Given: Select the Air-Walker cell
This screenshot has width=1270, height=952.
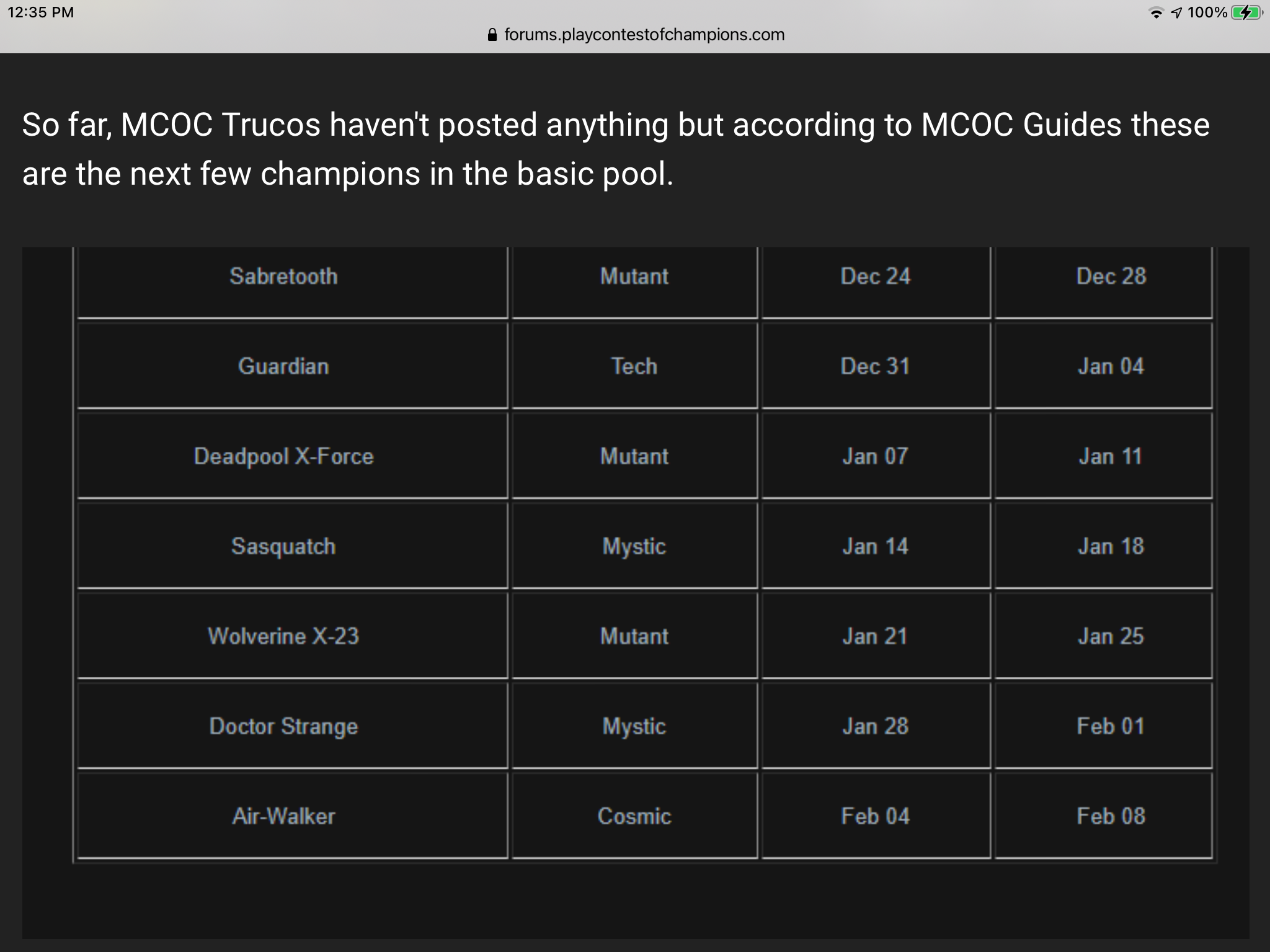Looking at the screenshot, I should [x=293, y=816].
